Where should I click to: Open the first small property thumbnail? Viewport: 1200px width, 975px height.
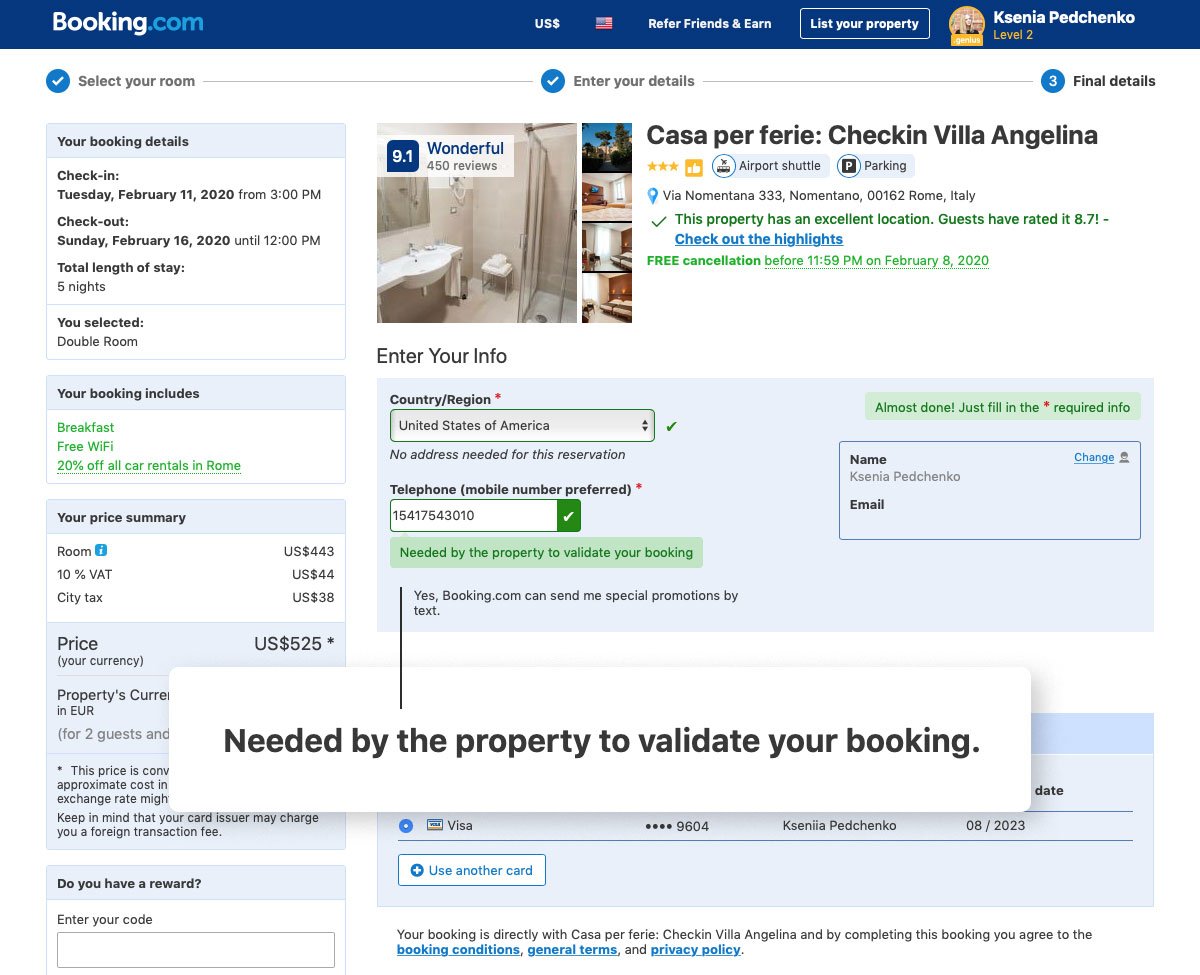pos(607,147)
